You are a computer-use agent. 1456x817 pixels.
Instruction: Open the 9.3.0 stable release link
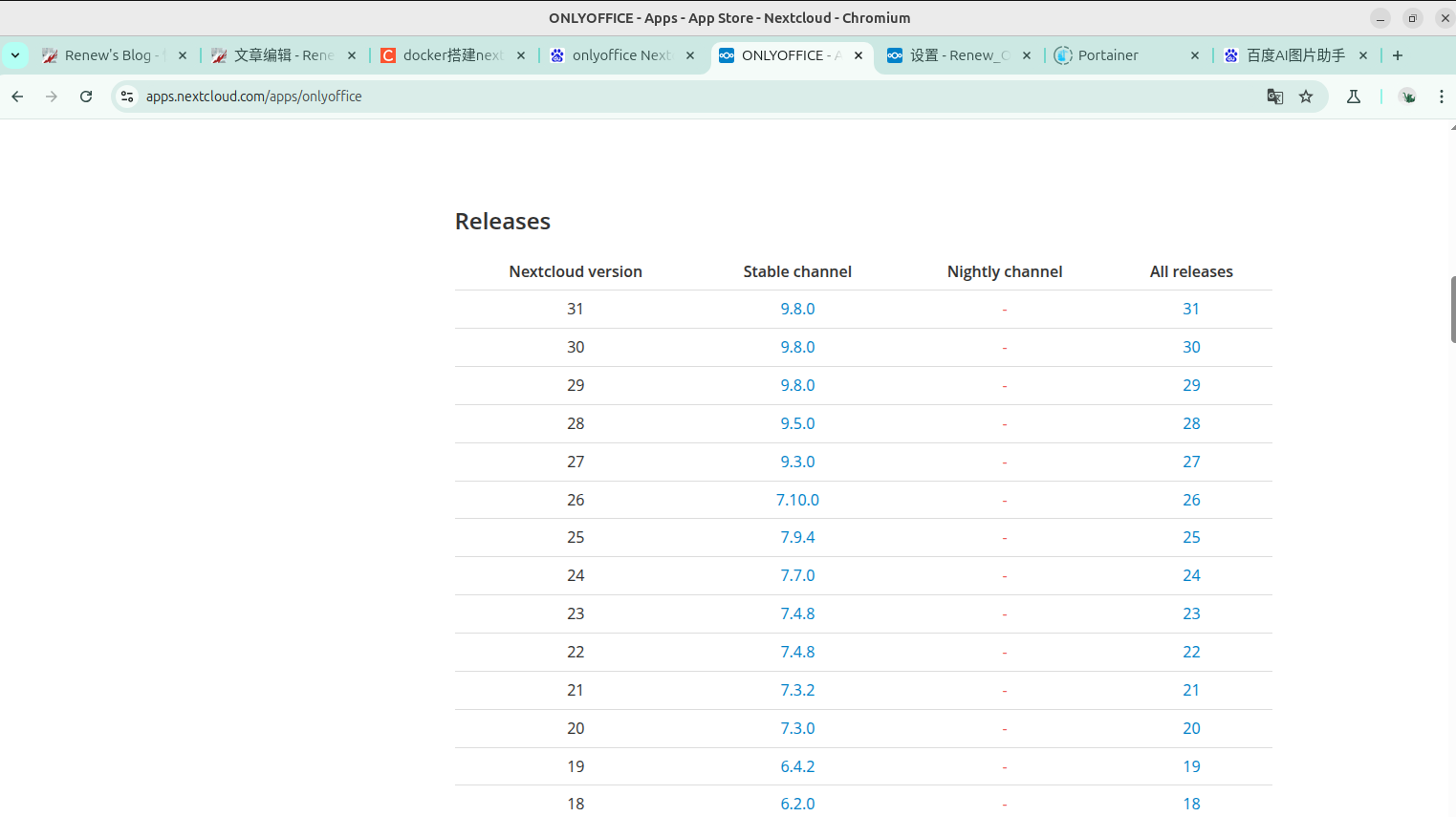pyautogui.click(x=797, y=462)
